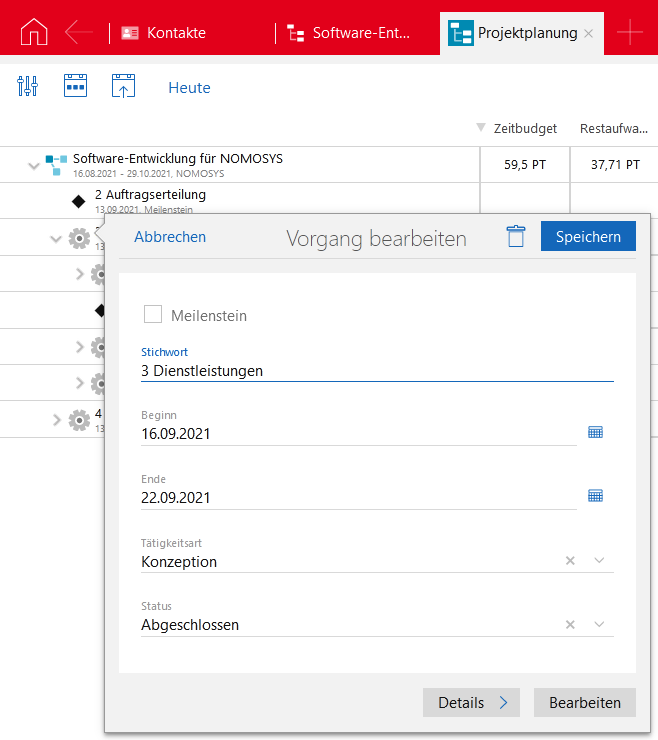The height and width of the screenshot is (740, 658).
Task: Open the filter settings sliders icon
Action: pyautogui.click(x=28, y=86)
